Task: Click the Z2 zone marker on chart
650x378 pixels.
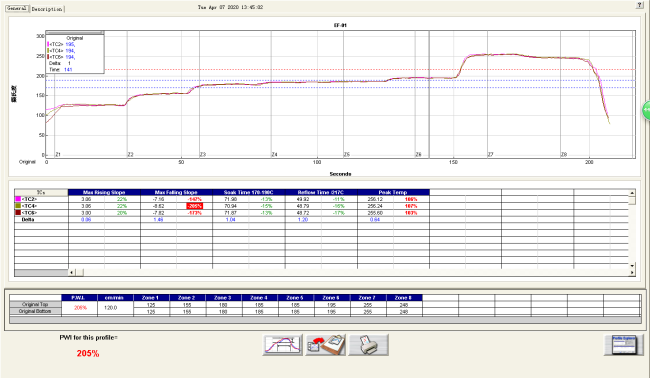Action: (x=131, y=155)
